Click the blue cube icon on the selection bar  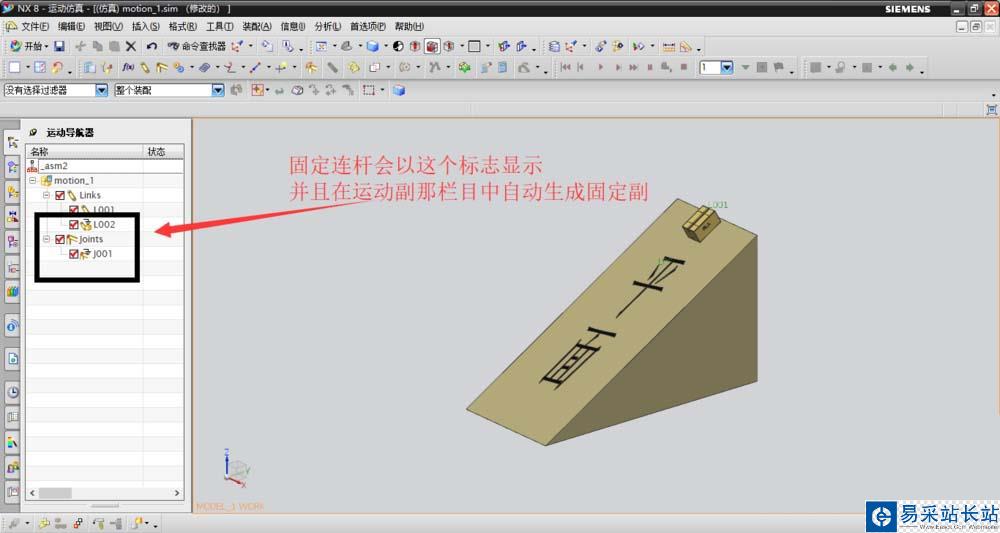click(399, 90)
